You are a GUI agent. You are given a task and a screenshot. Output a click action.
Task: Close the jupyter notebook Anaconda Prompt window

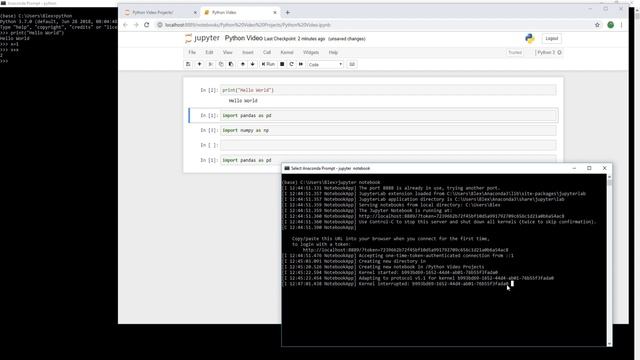604,168
